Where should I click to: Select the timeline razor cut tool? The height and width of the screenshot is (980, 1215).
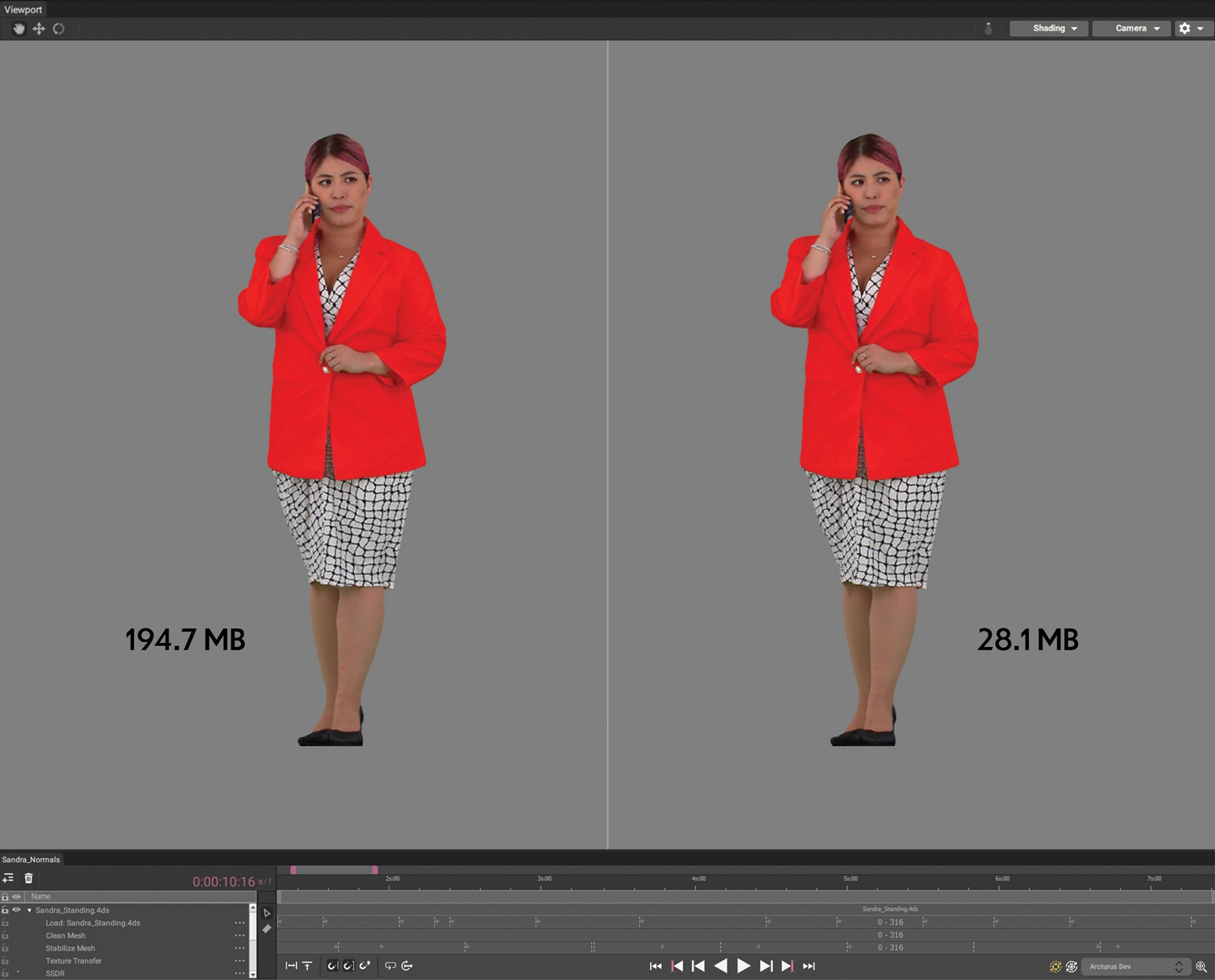tap(267, 929)
